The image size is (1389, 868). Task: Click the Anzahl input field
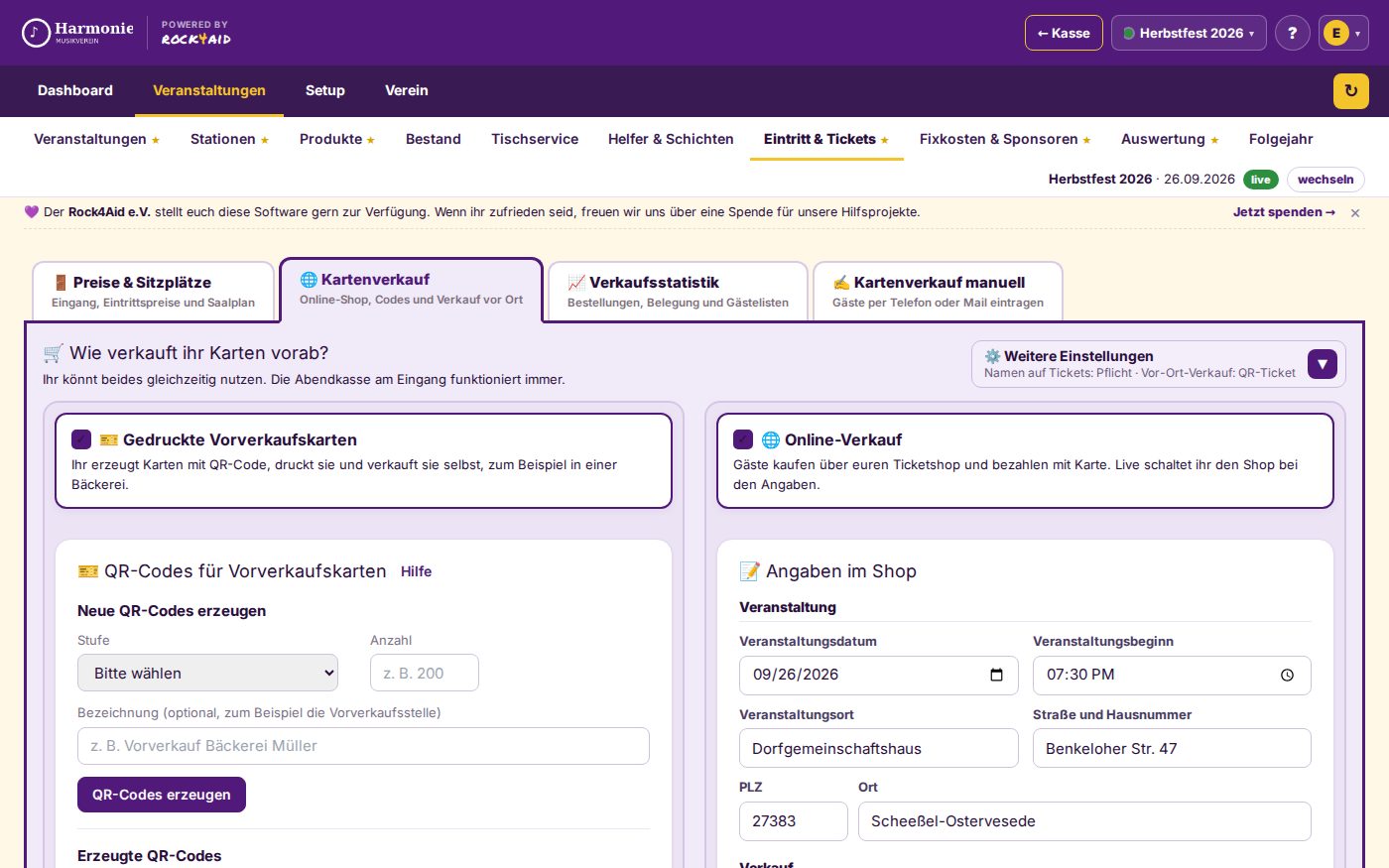tap(425, 673)
